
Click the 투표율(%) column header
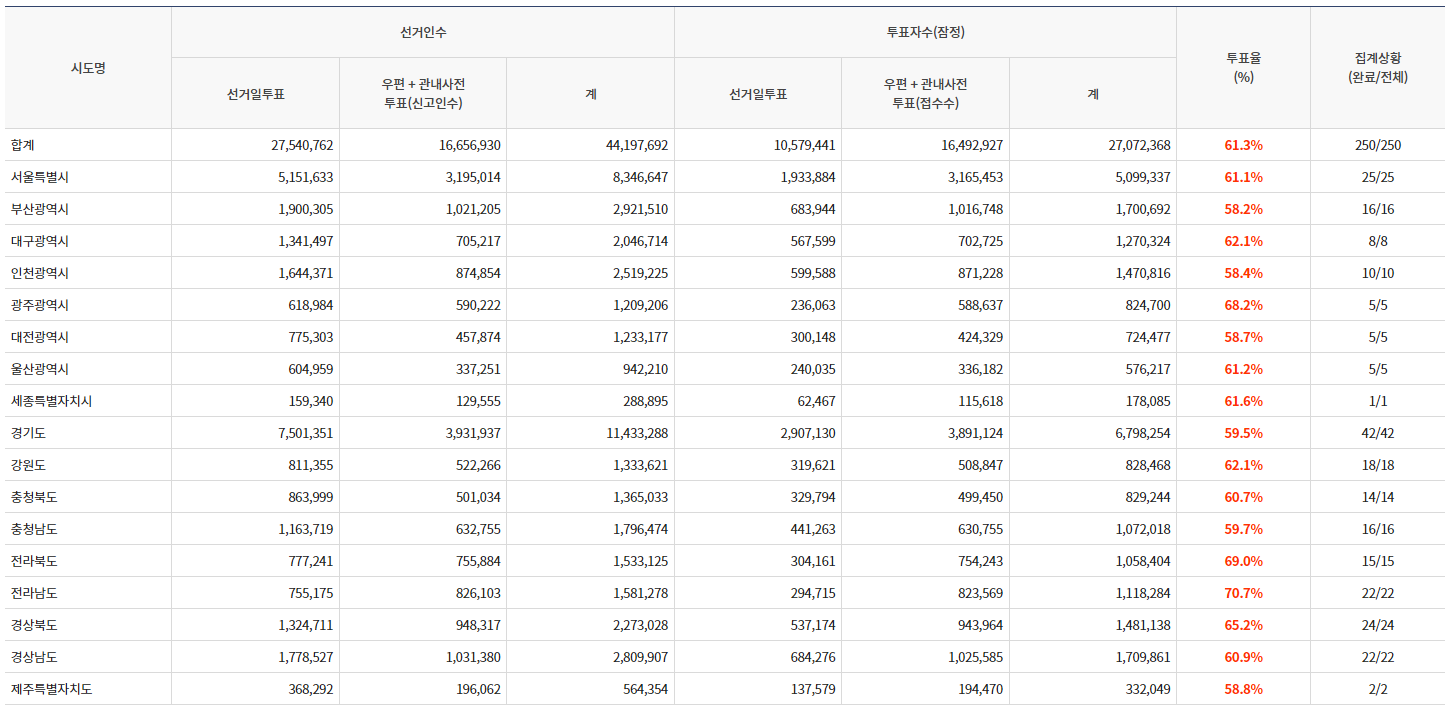tap(1243, 68)
